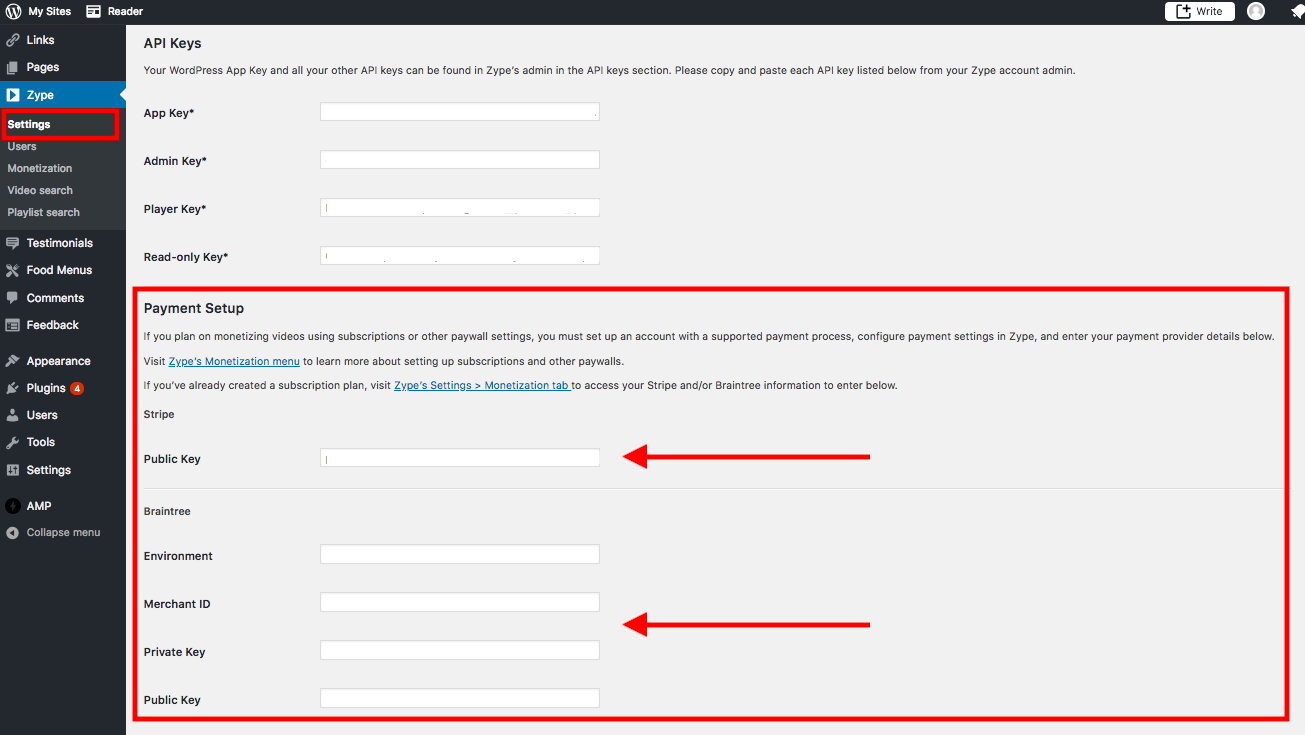Focus the Stripe Public Key field
Screen dimensions: 1305x735
(x=460, y=458)
